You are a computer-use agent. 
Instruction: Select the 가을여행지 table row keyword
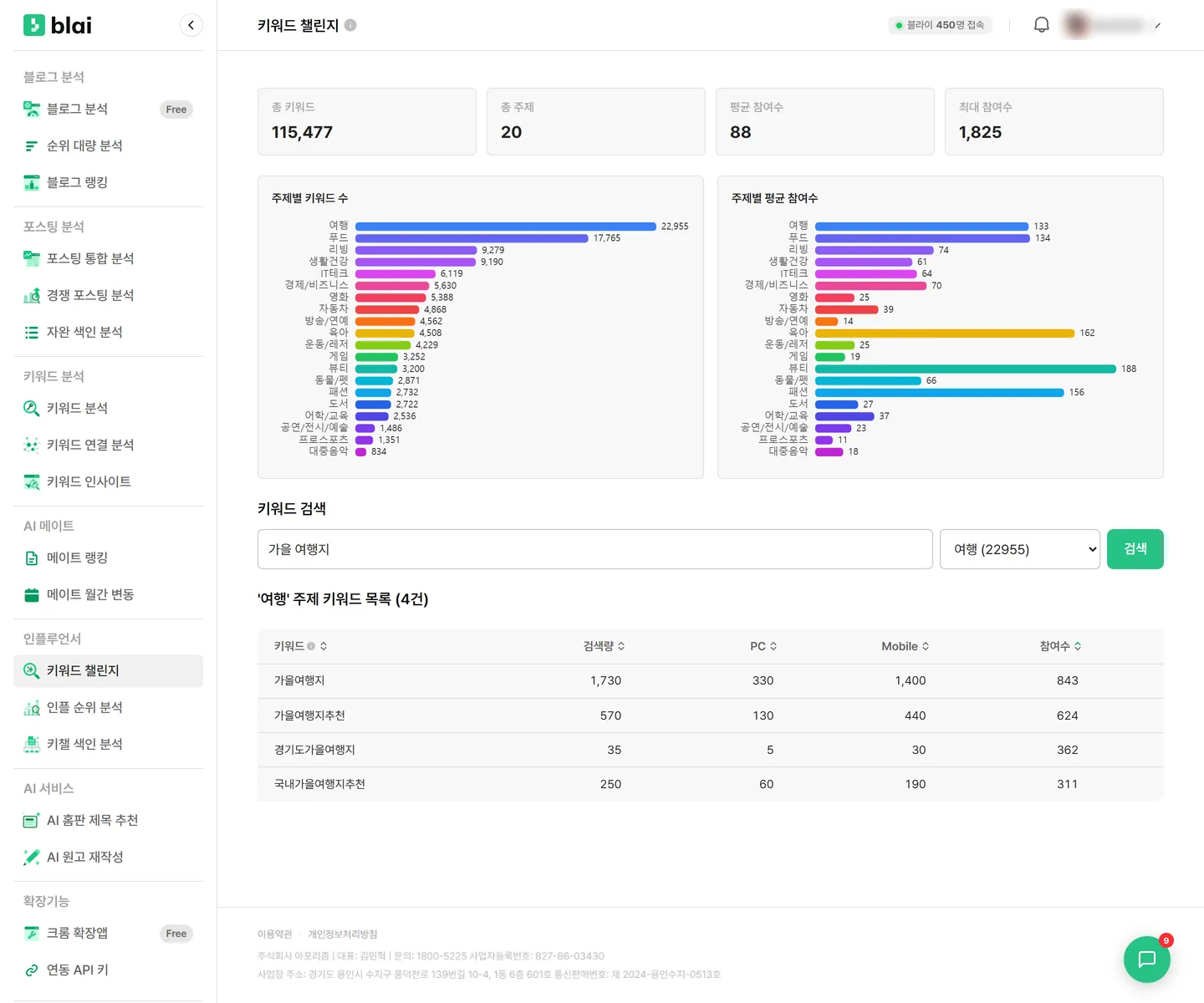click(299, 680)
